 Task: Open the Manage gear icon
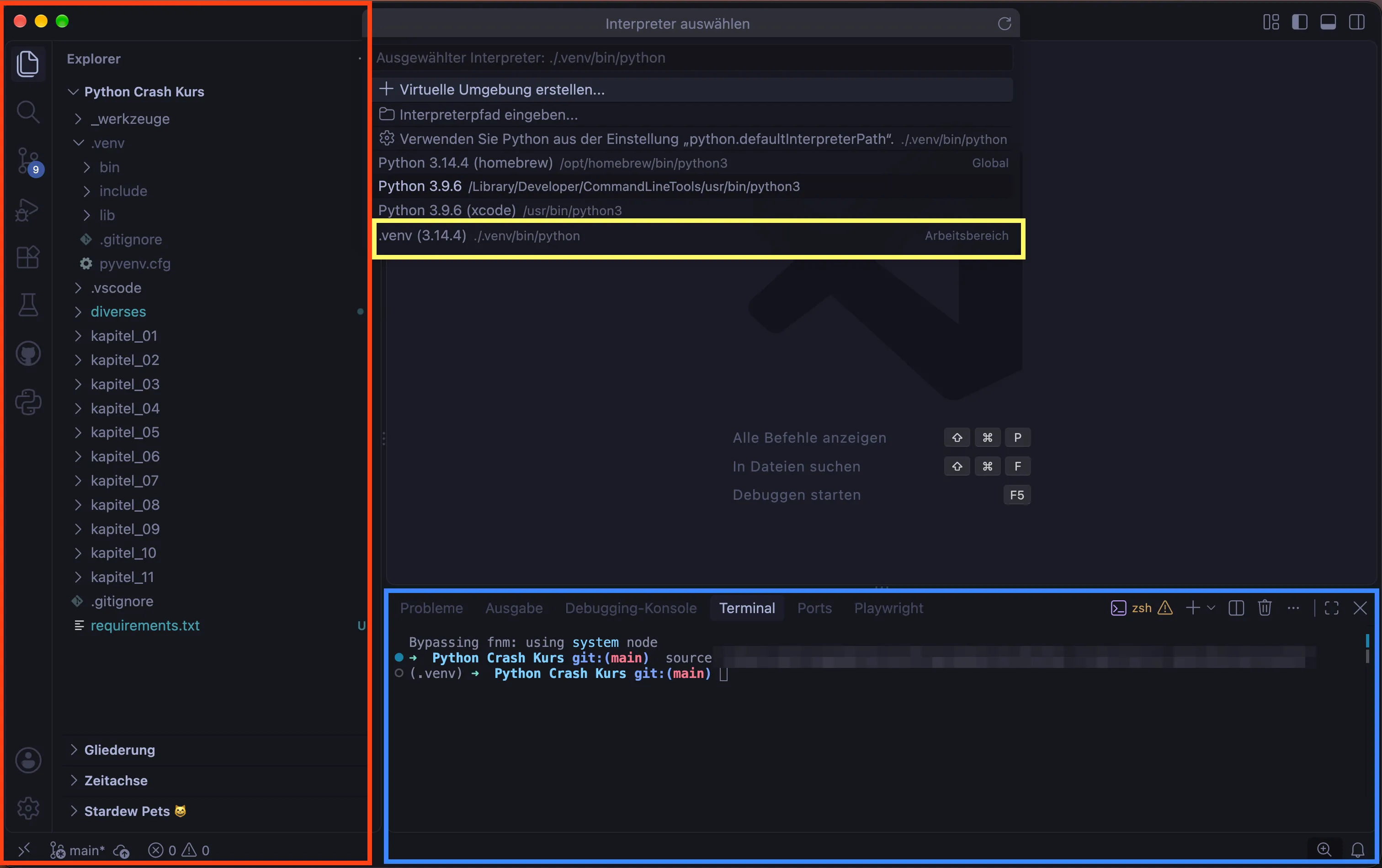pos(27,808)
